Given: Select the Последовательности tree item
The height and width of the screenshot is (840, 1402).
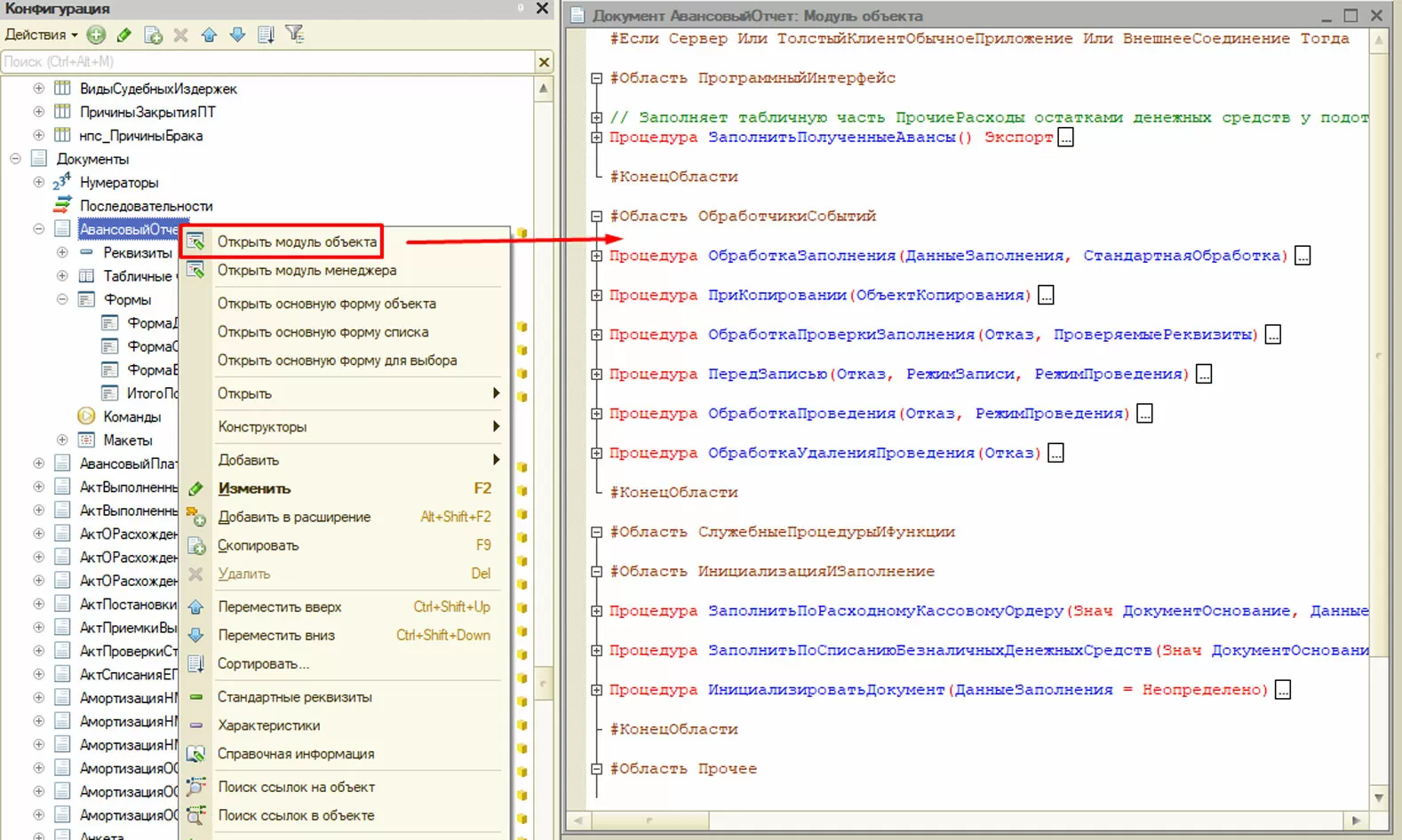Looking at the screenshot, I should pyautogui.click(x=146, y=206).
